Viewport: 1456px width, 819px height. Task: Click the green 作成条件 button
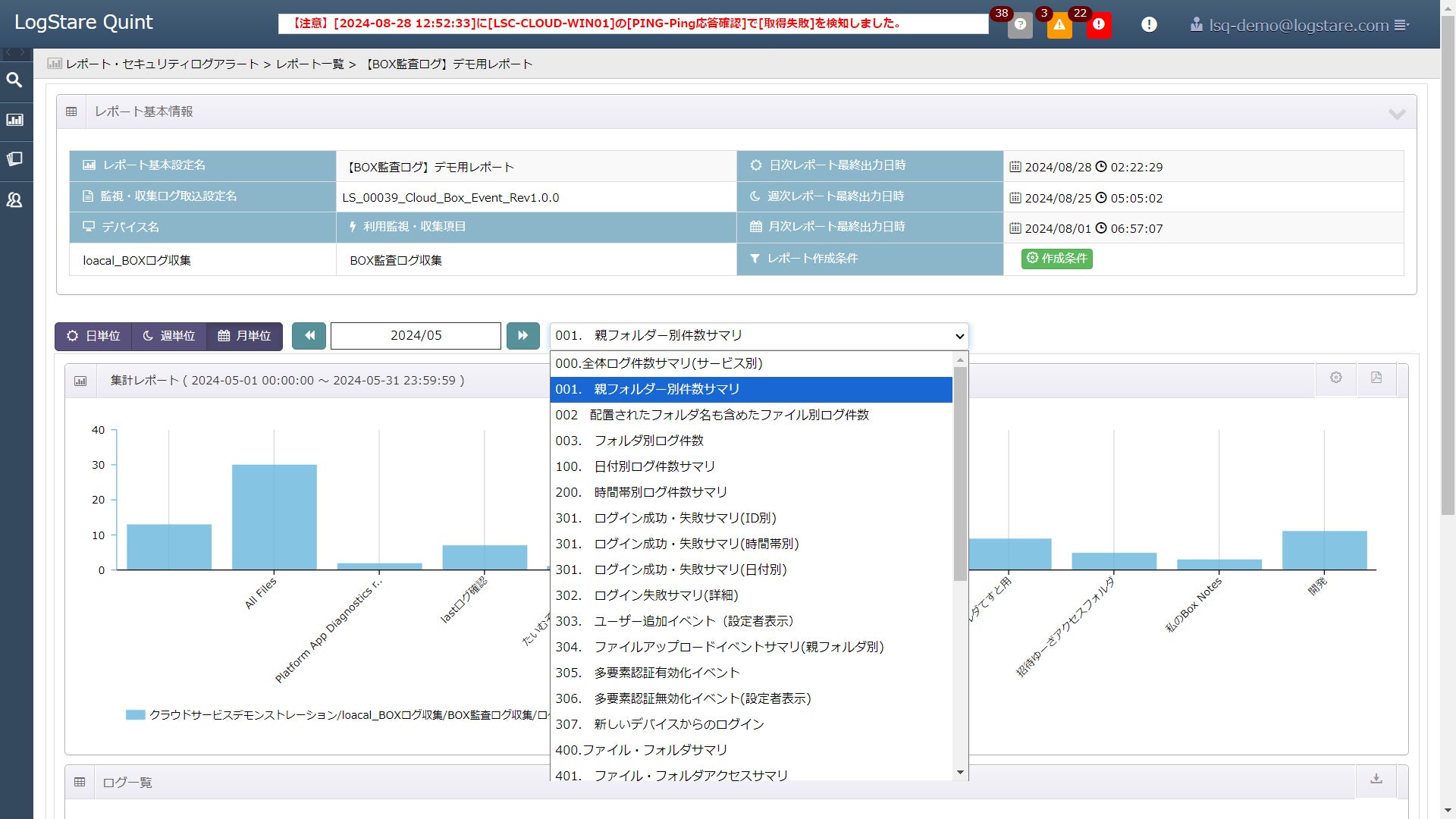1056,259
